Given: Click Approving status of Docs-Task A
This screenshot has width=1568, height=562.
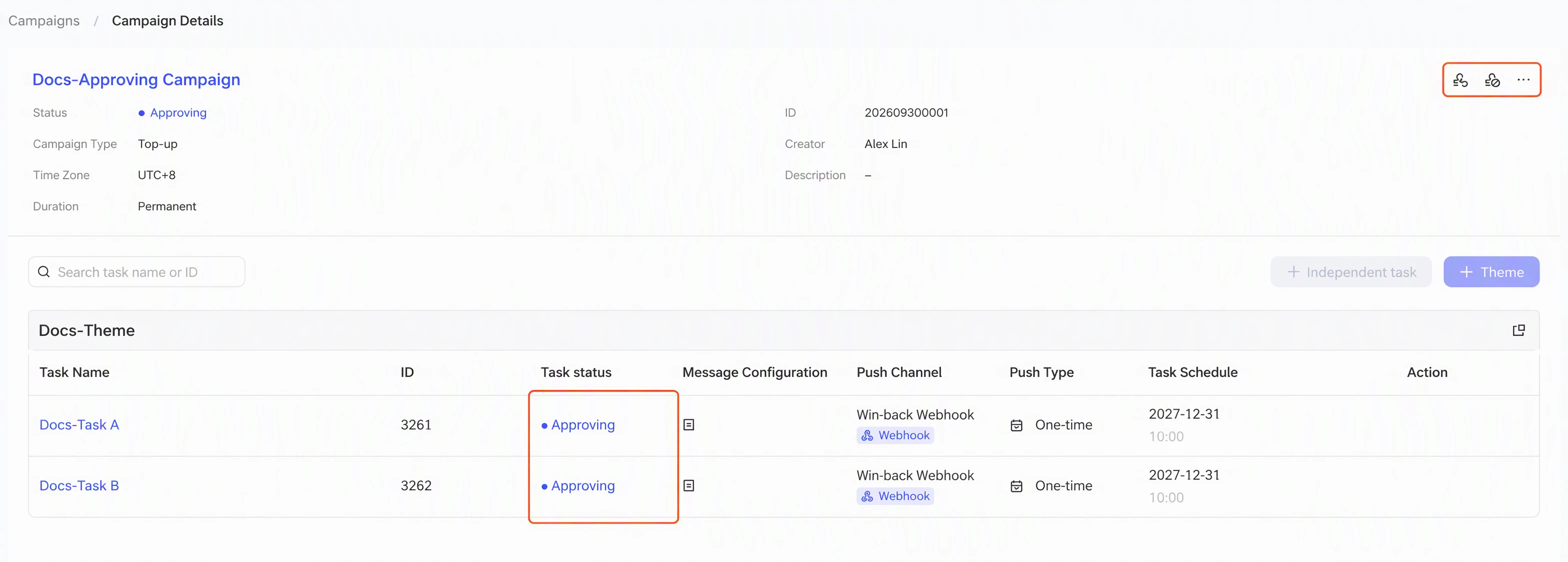Looking at the screenshot, I should 577,424.
